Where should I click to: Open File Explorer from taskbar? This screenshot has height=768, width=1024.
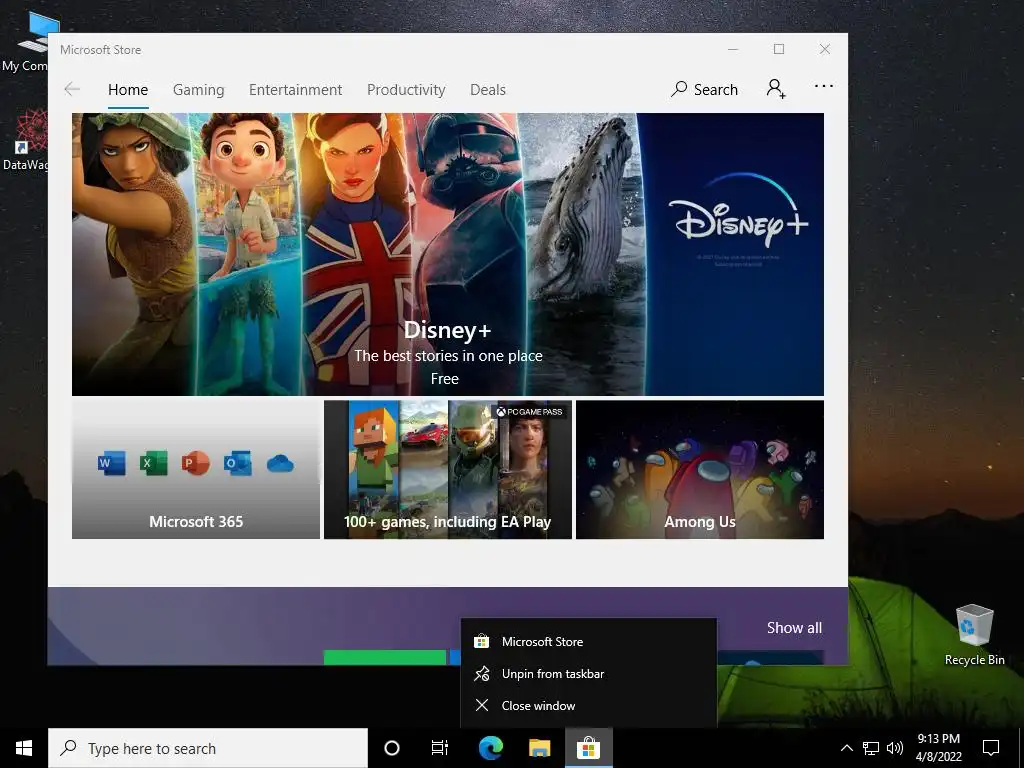[x=539, y=748]
